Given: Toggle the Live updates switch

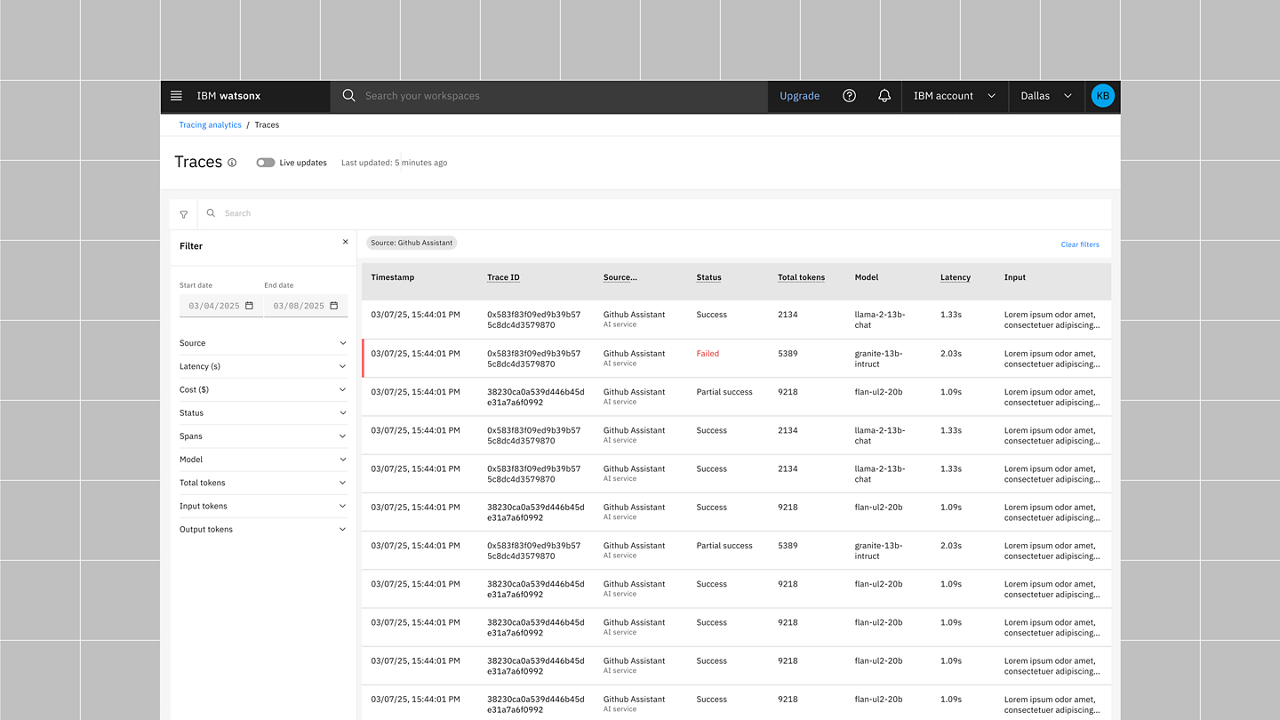Looking at the screenshot, I should click(x=265, y=162).
